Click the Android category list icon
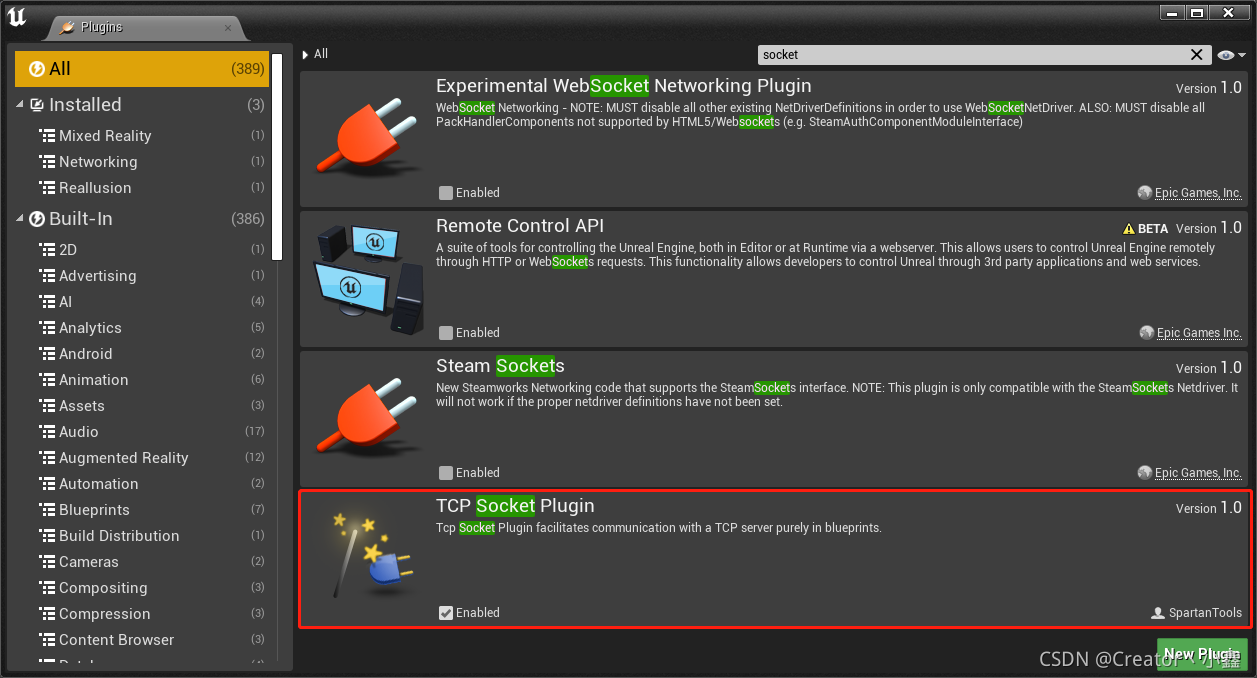 tap(47, 353)
